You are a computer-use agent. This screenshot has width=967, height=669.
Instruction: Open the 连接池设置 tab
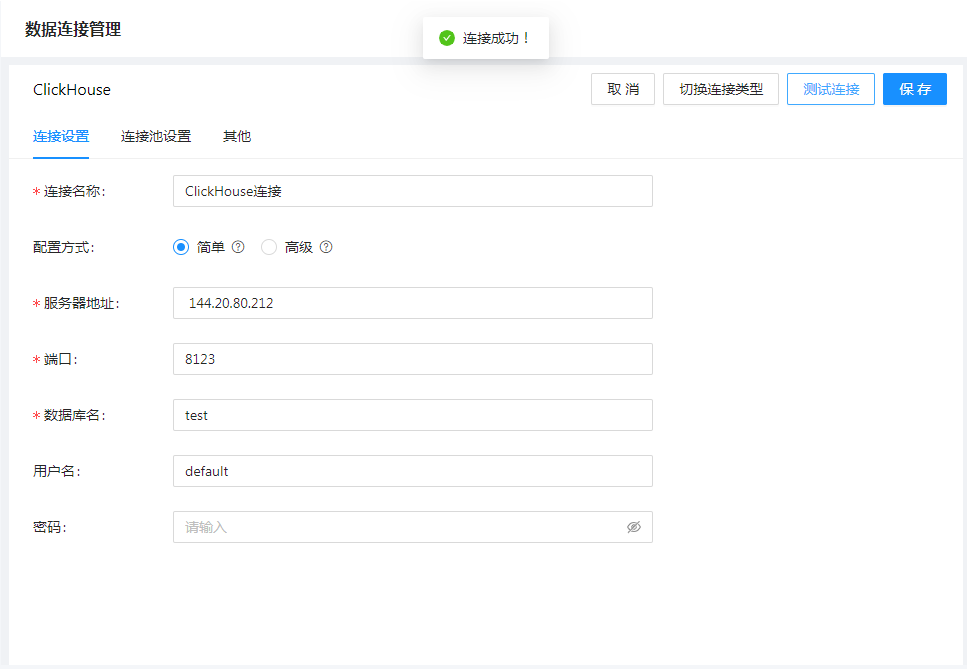[156, 136]
